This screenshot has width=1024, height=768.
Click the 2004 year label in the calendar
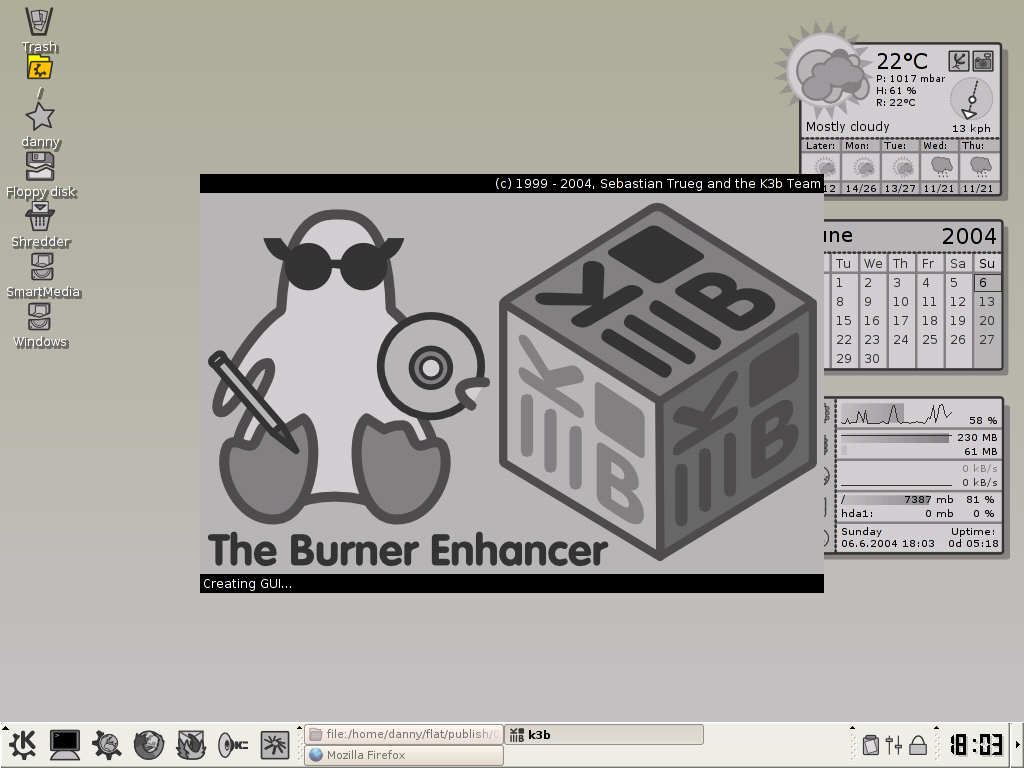[x=969, y=236]
